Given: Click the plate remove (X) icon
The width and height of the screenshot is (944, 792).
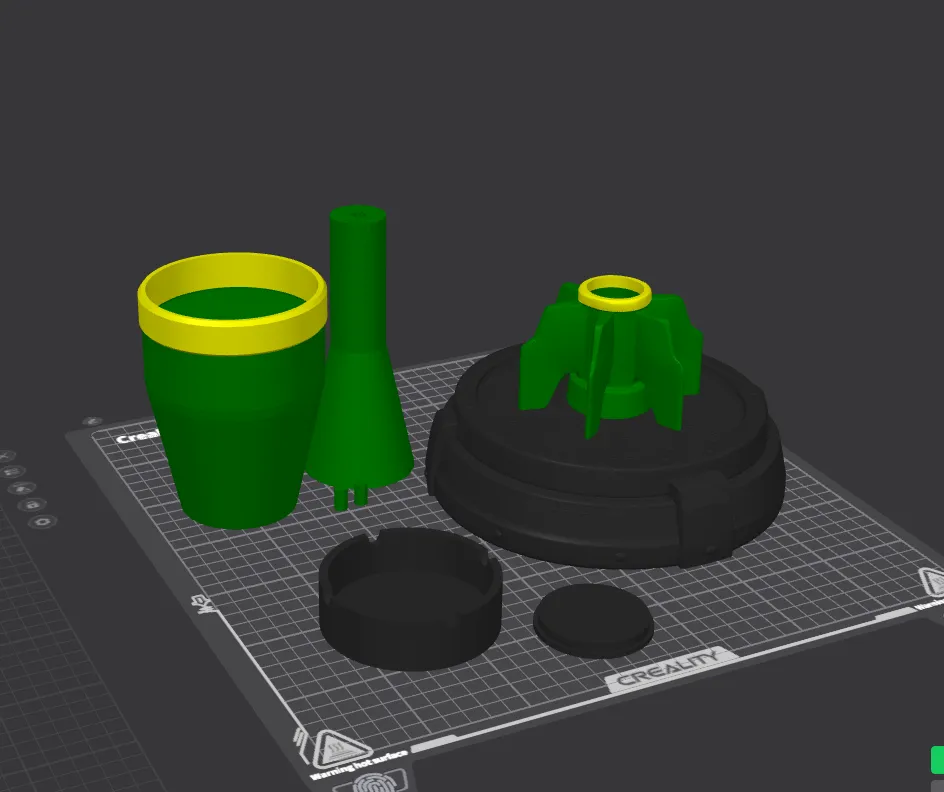Looking at the screenshot, I should [x=6, y=457].
